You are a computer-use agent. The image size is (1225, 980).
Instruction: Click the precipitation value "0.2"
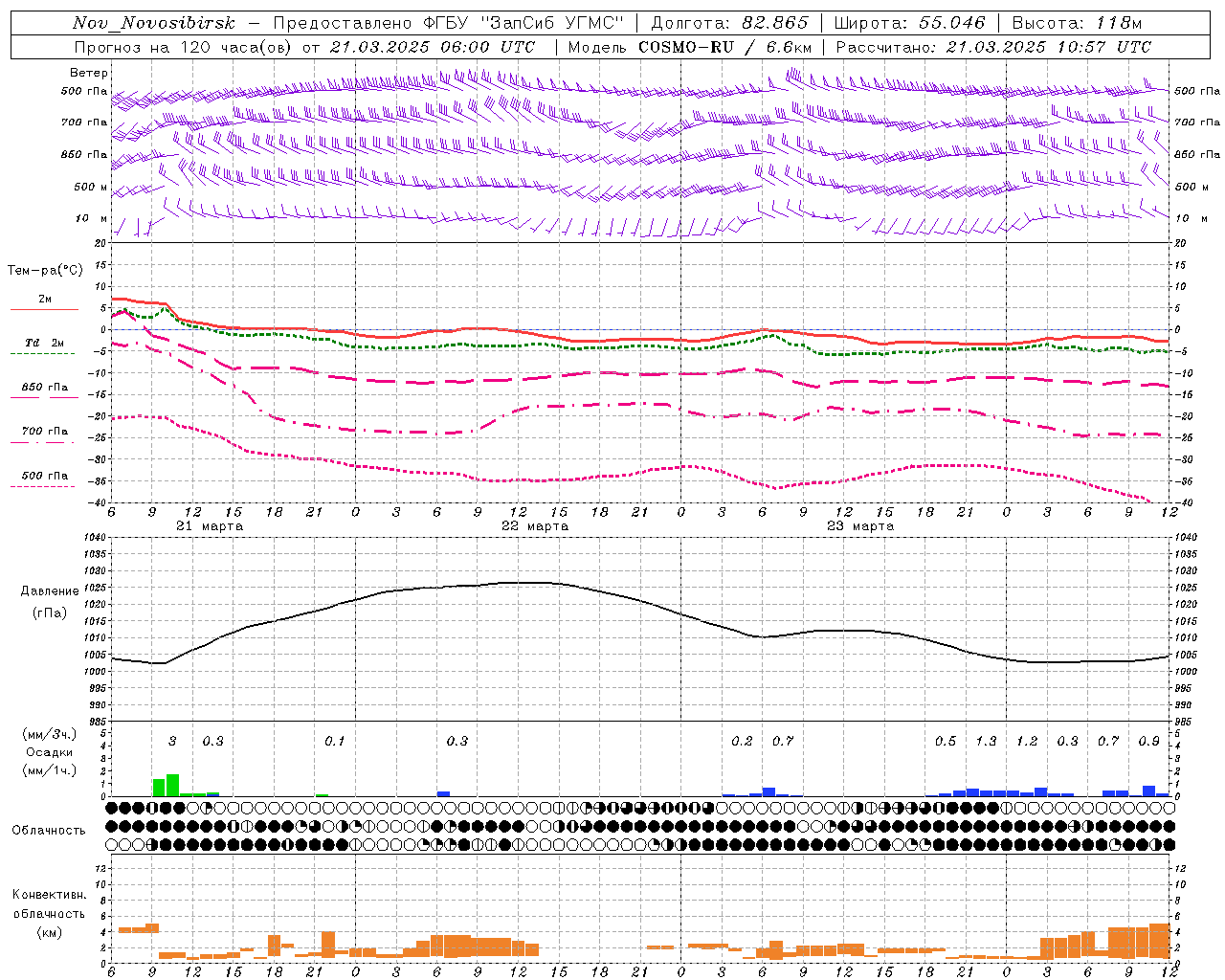tap(742, 741)
